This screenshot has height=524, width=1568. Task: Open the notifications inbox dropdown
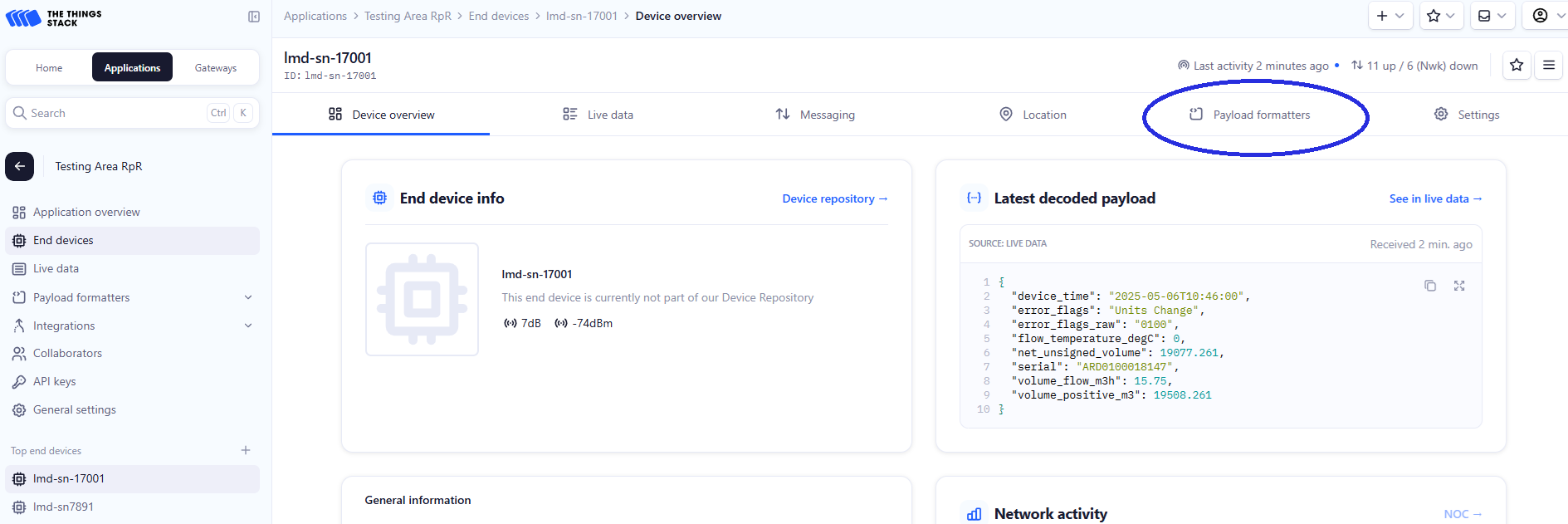[x=1492, y=16]
